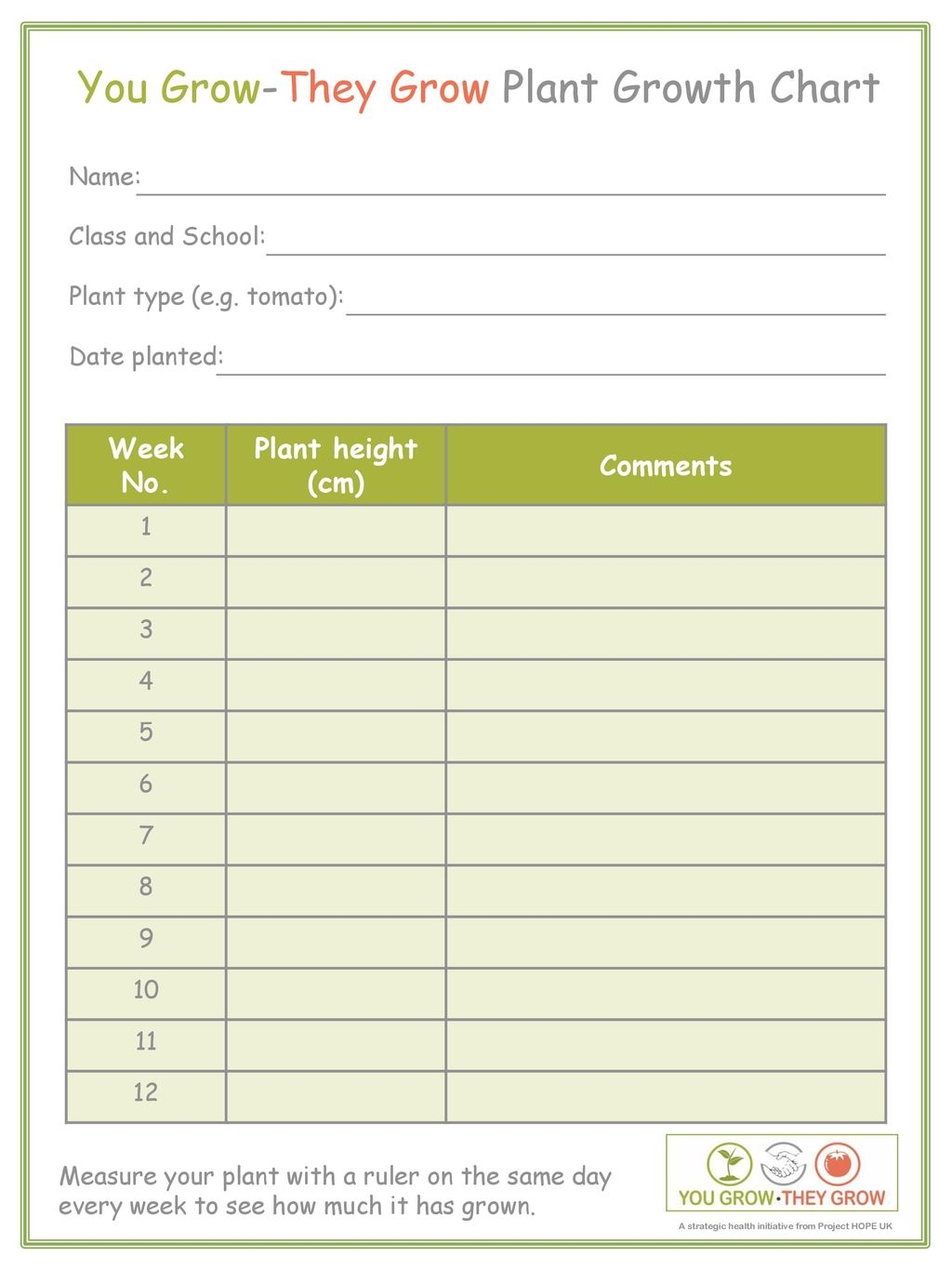Click the Comments cell for week 9

pos(666,942)
